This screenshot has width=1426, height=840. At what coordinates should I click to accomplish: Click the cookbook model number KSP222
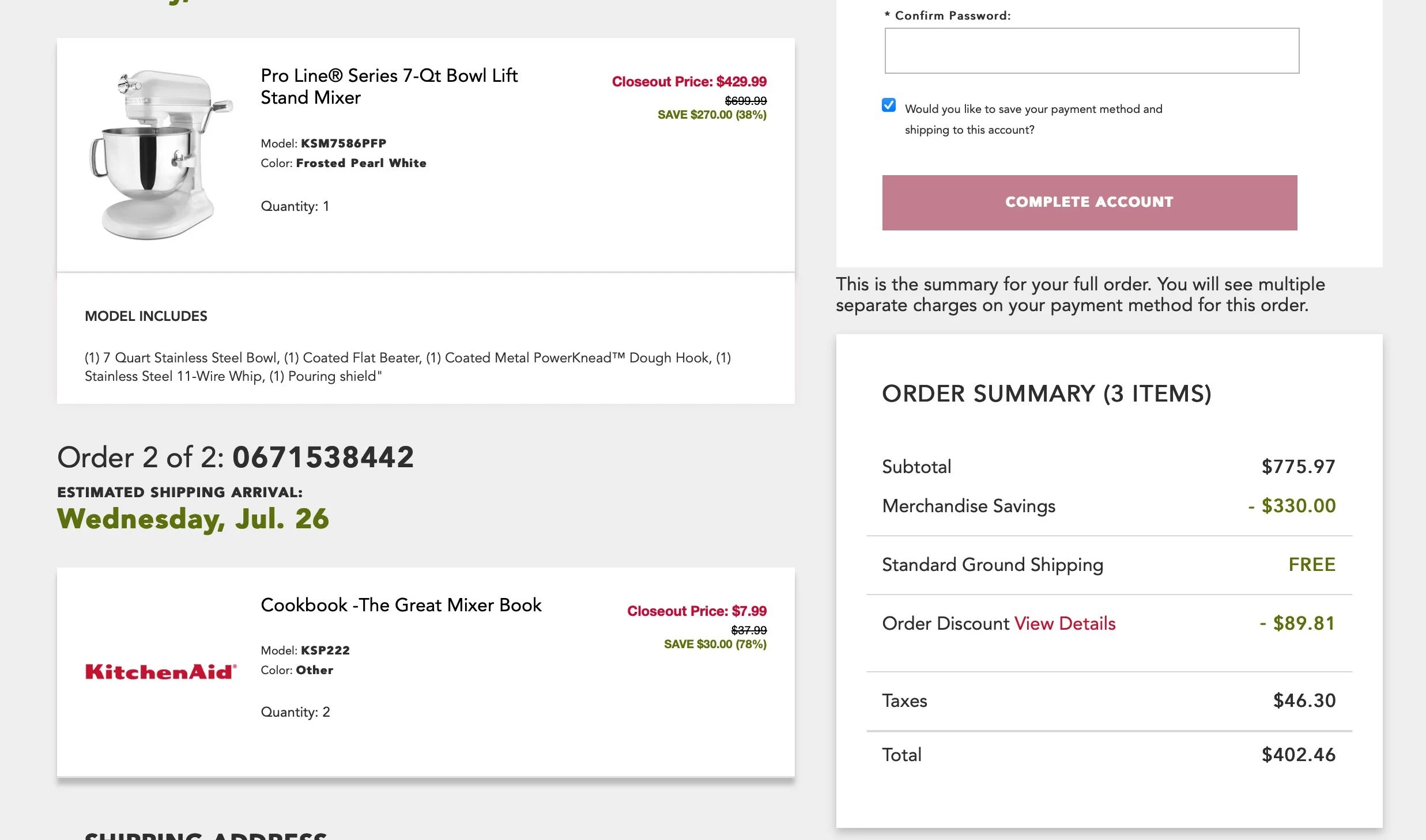pyautogui.click(x=325, y=650)
